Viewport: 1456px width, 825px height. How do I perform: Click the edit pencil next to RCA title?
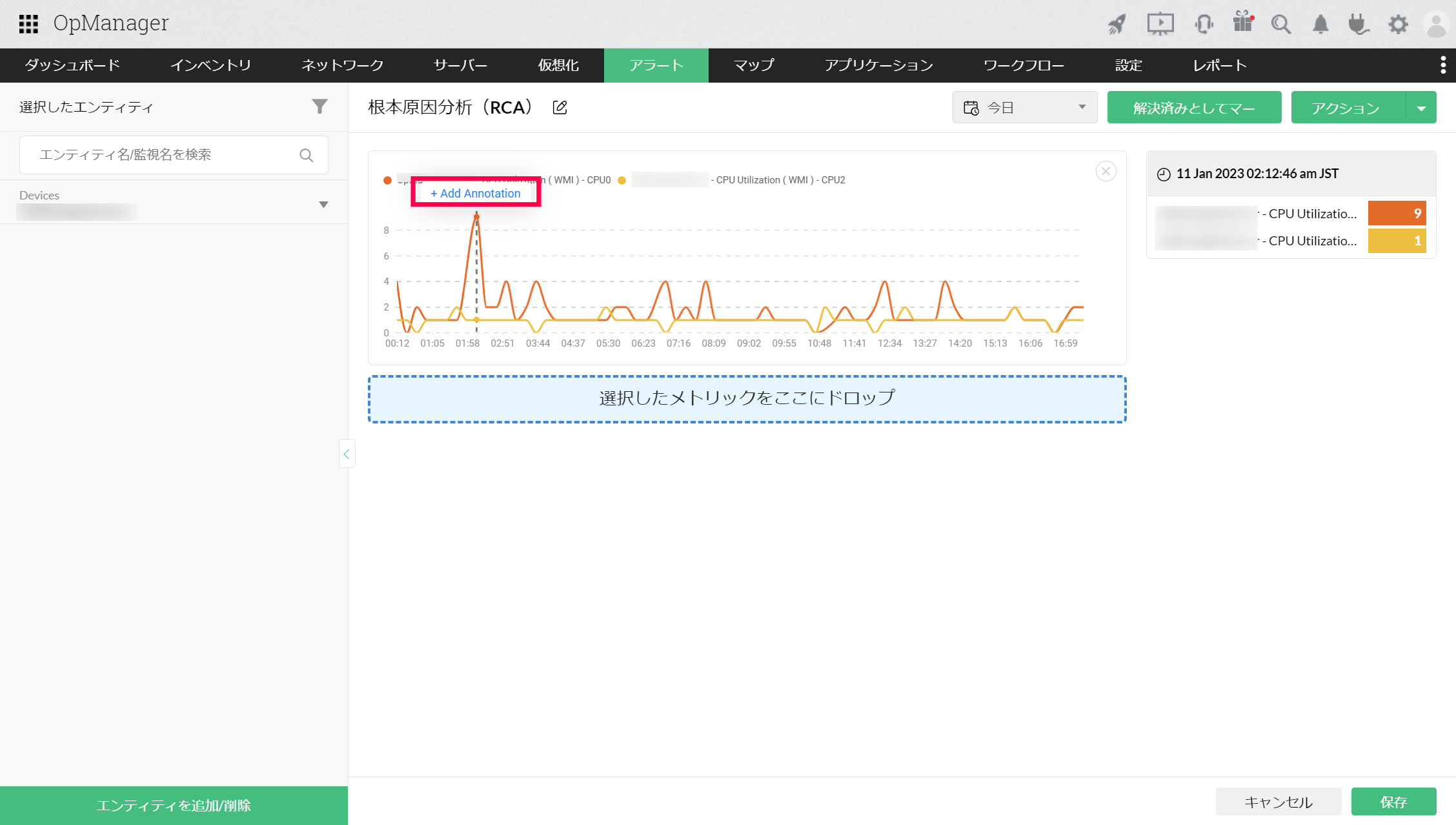560,108
